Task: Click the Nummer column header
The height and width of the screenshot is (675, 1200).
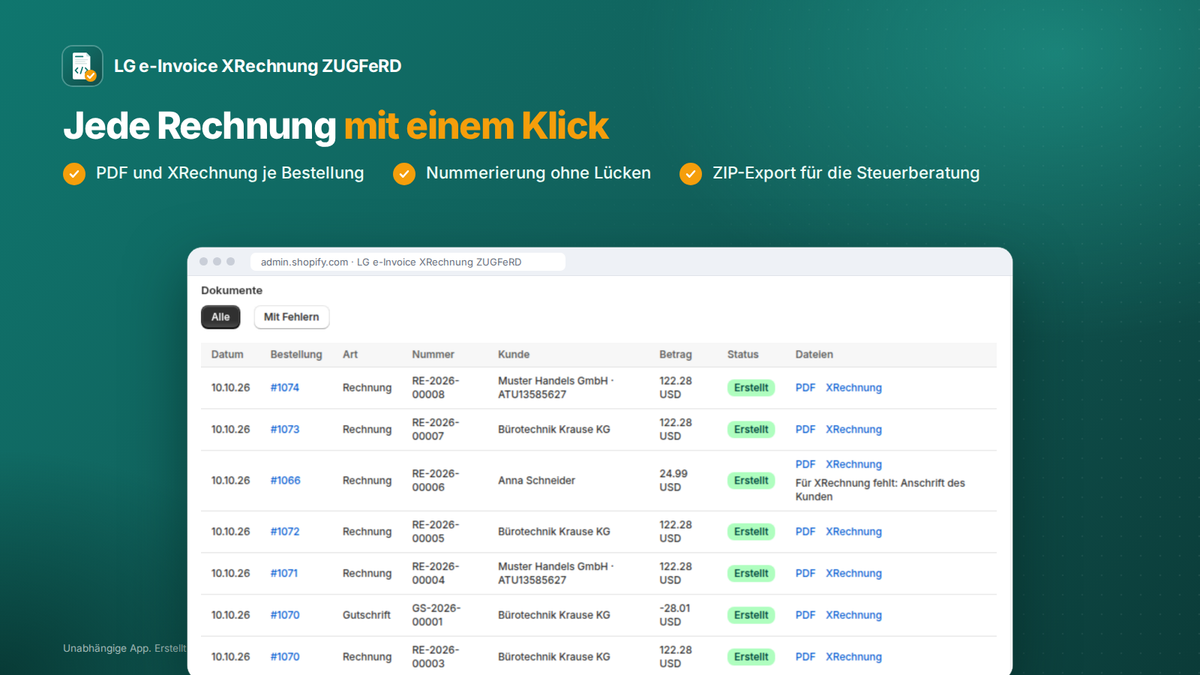Action: pyautogui.click(x=433, y=355)
